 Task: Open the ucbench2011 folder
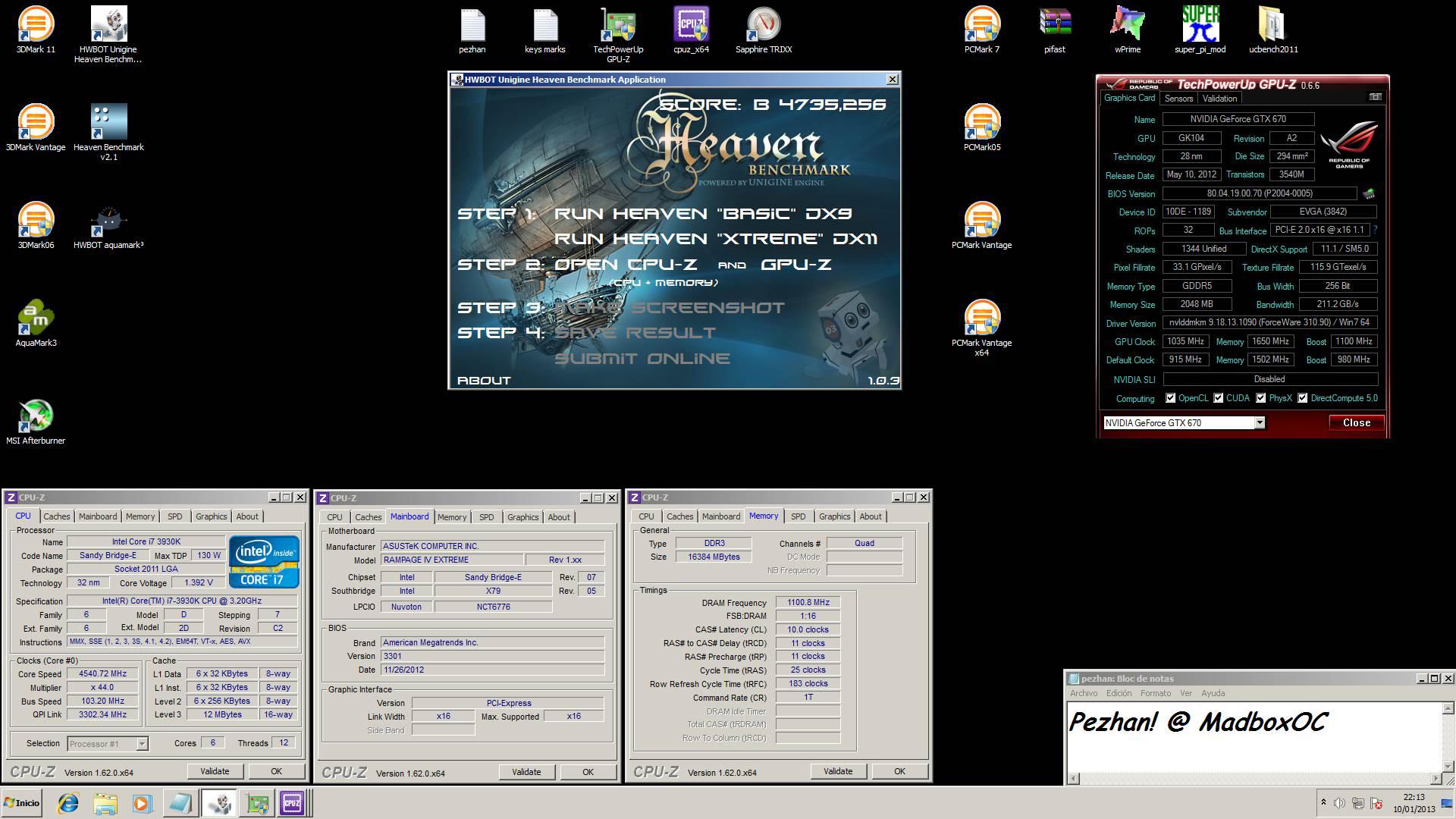(1272, 30)
